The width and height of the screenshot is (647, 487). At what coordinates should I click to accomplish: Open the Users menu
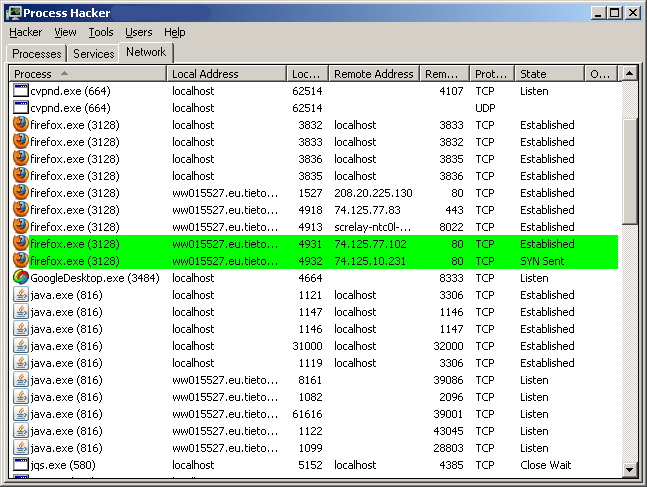coord(139,32)
